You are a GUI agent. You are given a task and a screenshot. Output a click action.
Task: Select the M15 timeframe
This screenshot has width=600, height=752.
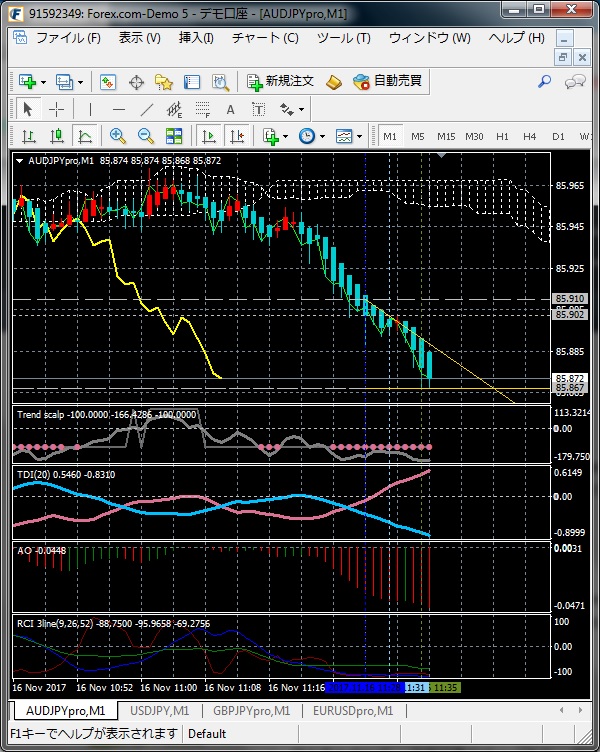point(446,137)
